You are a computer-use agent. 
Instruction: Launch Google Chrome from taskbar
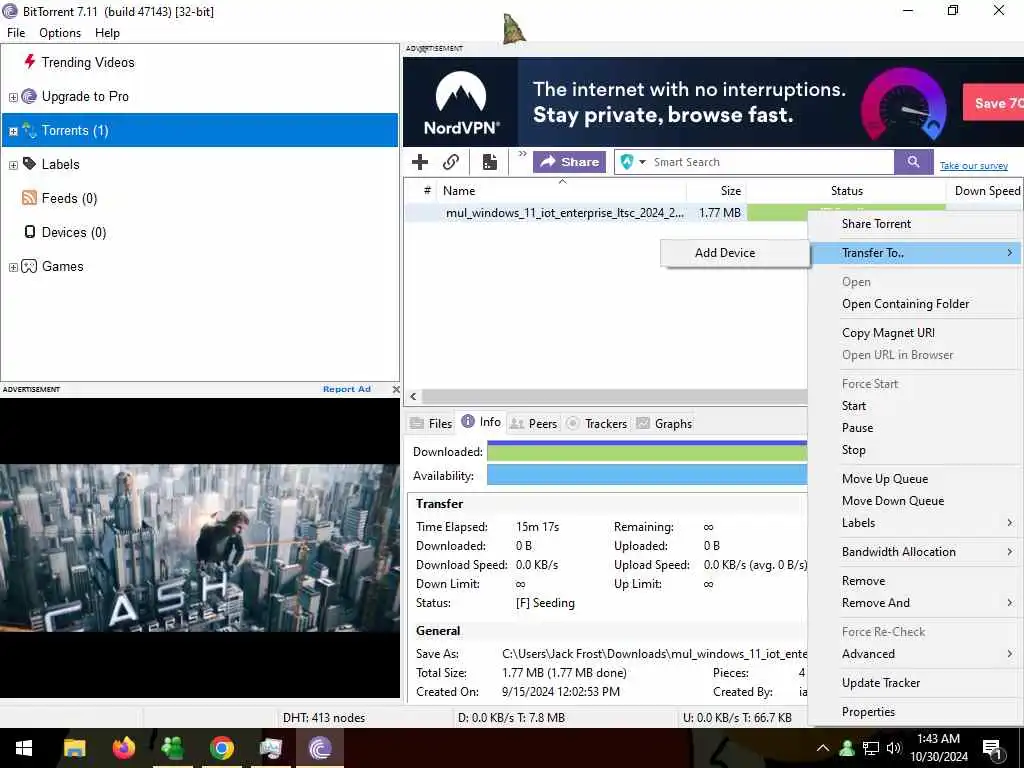[x=222, y=748]
